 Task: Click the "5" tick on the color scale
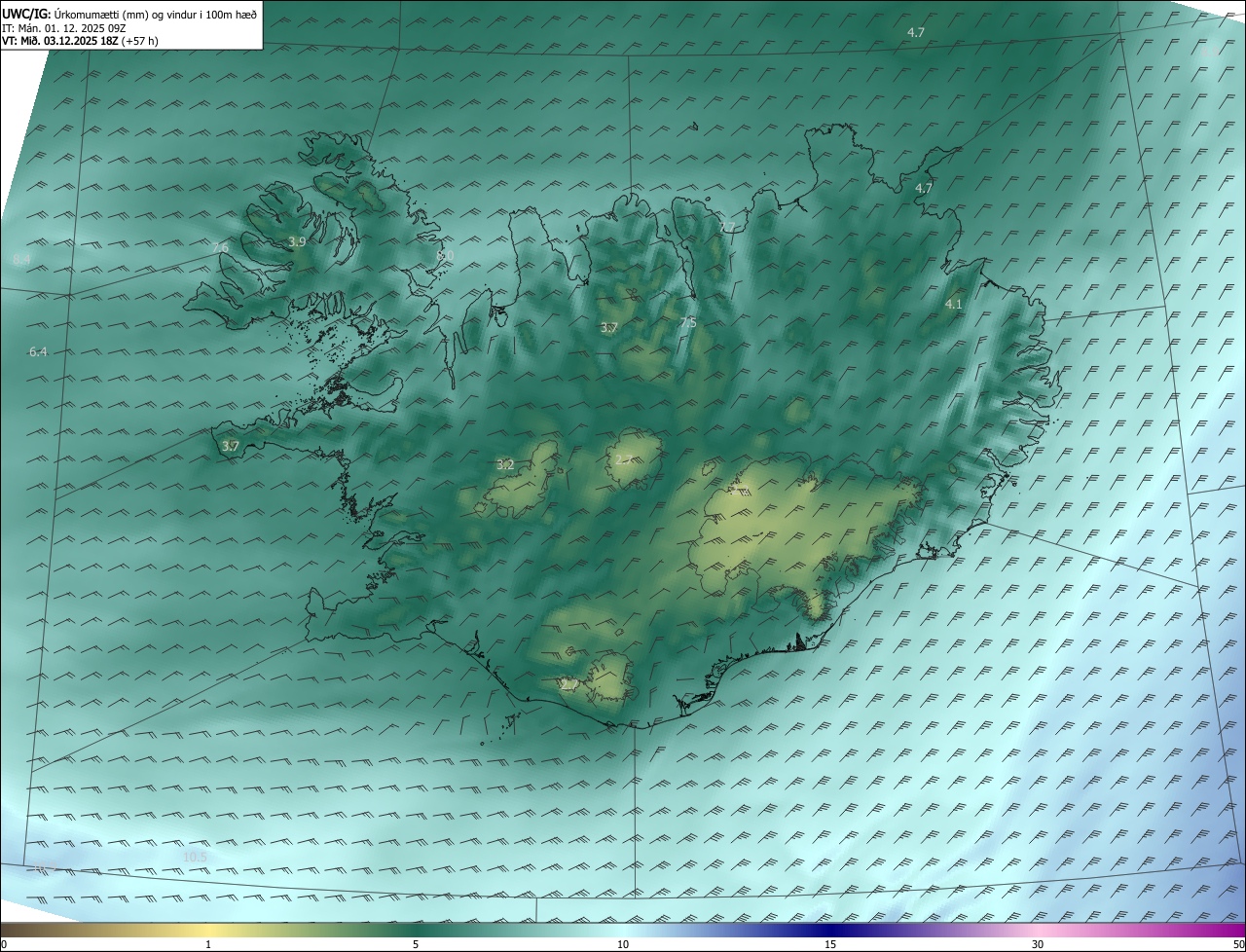point(416,944)
